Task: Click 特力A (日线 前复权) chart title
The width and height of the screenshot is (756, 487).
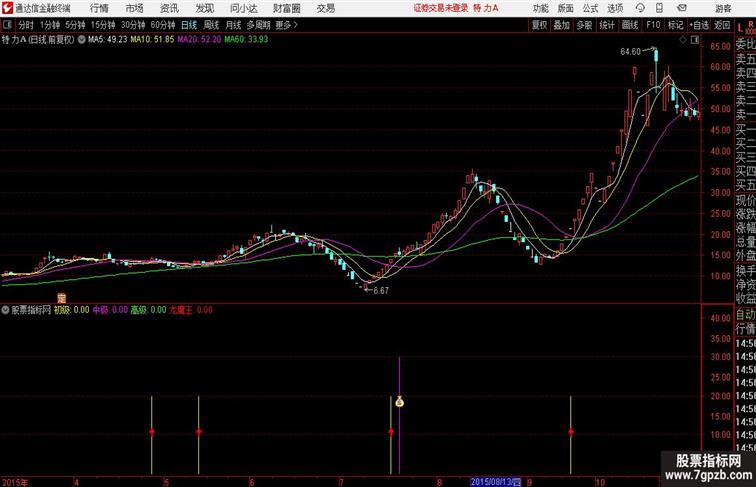Action: click(38, 40)
